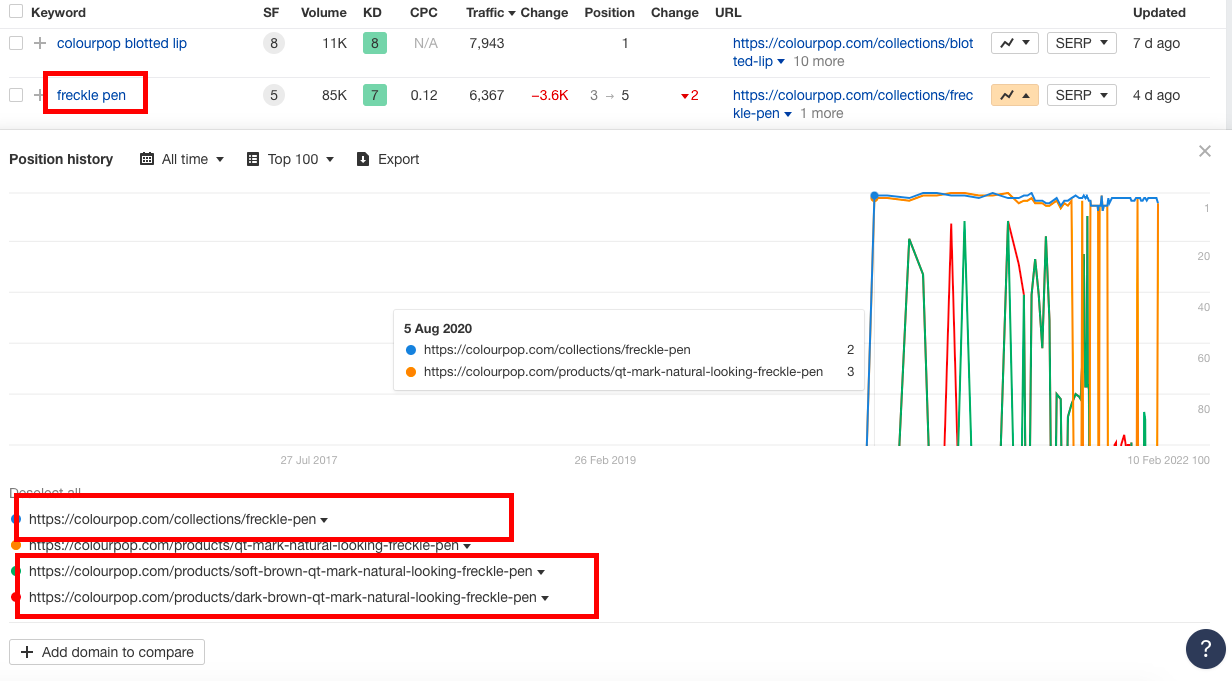Open dropdown for soft-brown-qt-mark legend URL
The image size is (1232, 681).
click(x=541, y=572)
